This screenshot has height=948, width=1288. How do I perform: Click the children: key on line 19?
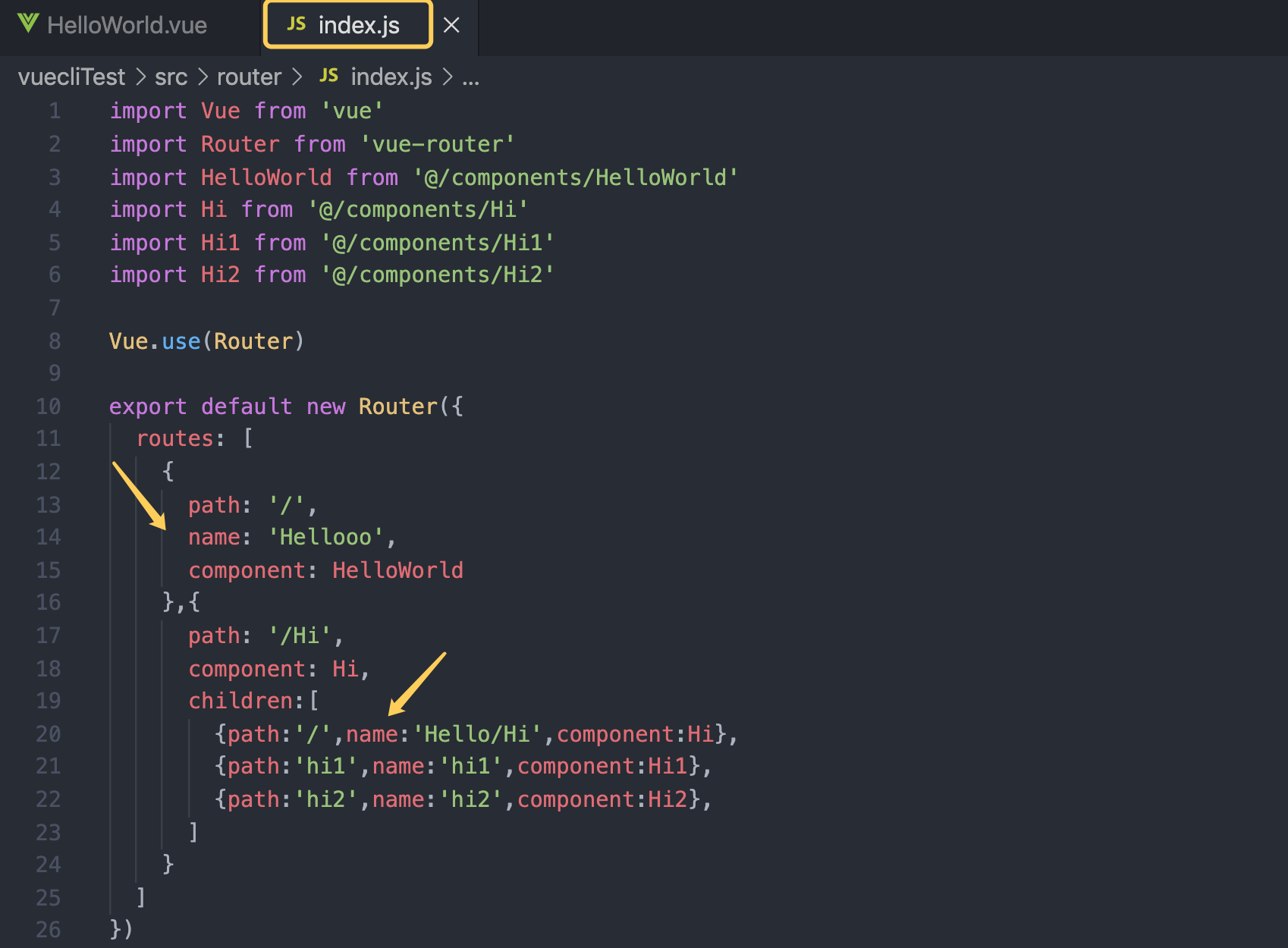tap(246, 701)
